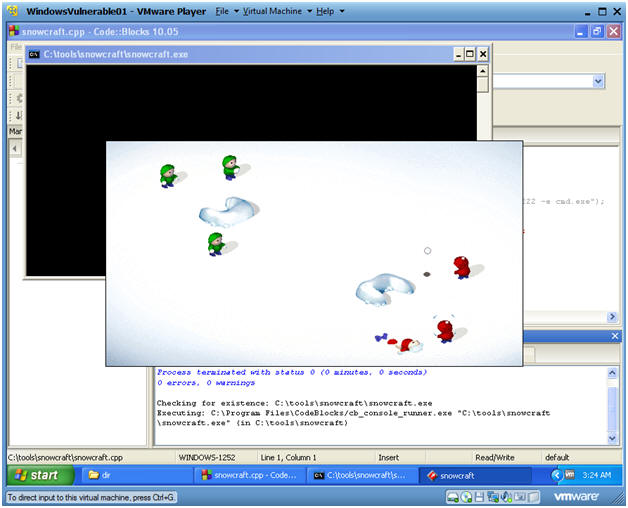The width and height of the screenshot is (628, 508).
Task: Click 'Process terminated with status 0' log line
Action: [292, 372]
